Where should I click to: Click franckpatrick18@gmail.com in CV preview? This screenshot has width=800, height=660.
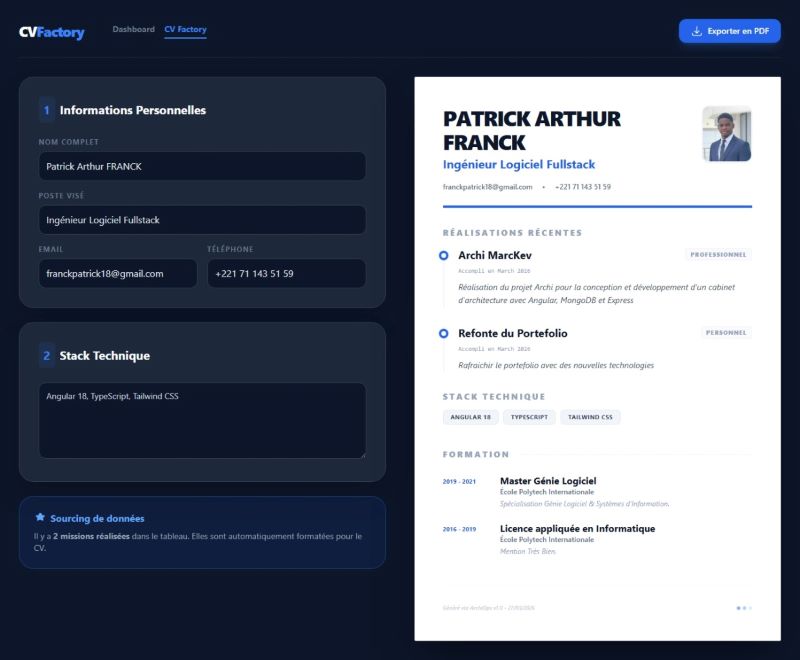[x=487, y=187]
